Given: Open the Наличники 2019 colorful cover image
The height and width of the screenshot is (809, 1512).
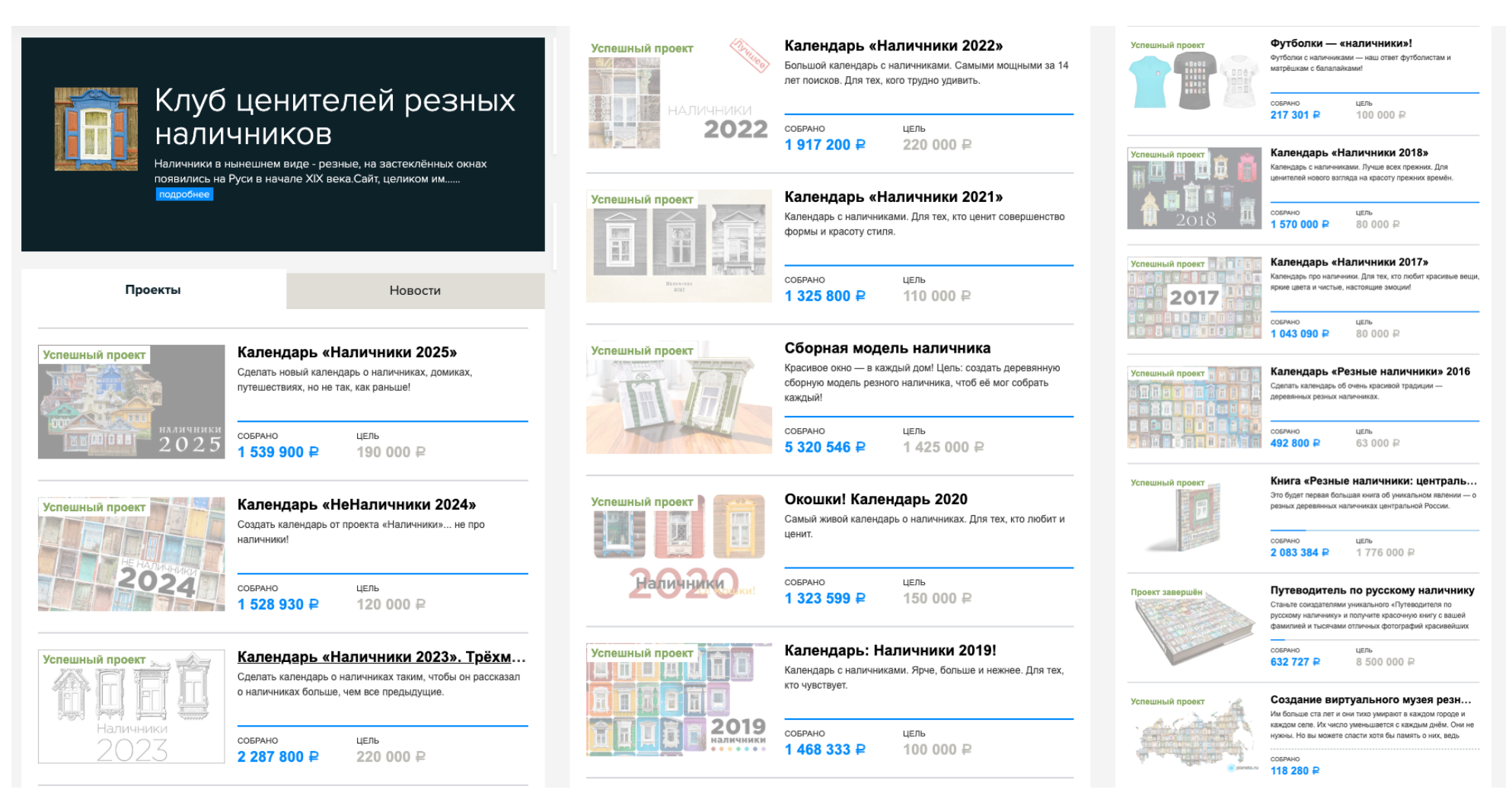Looking at the screenshot, I should click(679, 699).
